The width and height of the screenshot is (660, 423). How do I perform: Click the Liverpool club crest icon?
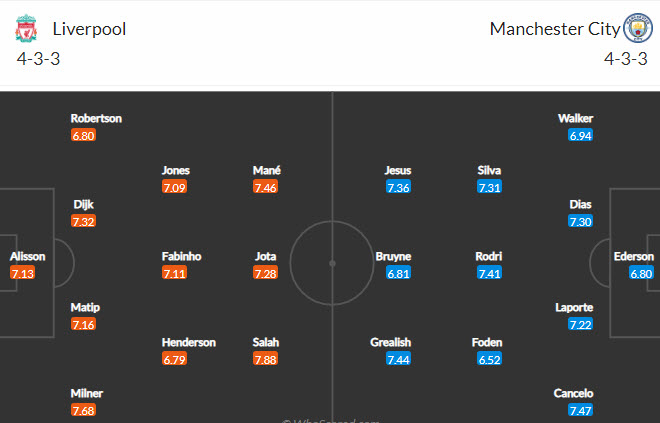click(x=26, y=29)
